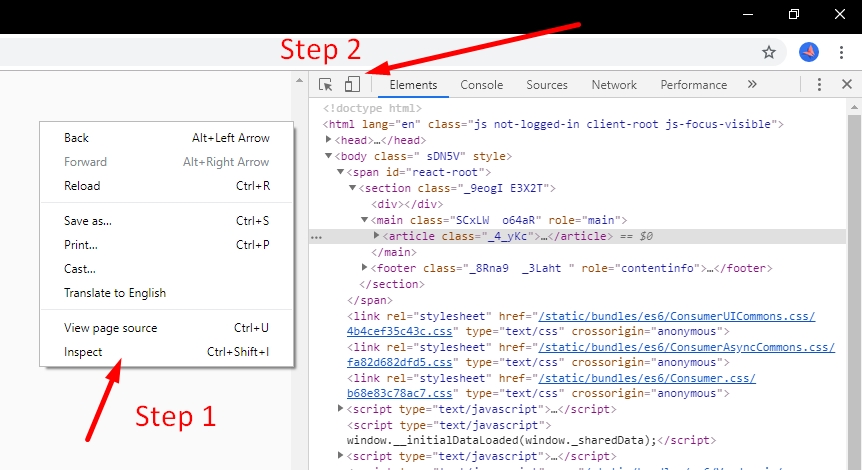Screen dimensions: 862x470
Task: Choose Back from context menu
Action: click(167, 137)
